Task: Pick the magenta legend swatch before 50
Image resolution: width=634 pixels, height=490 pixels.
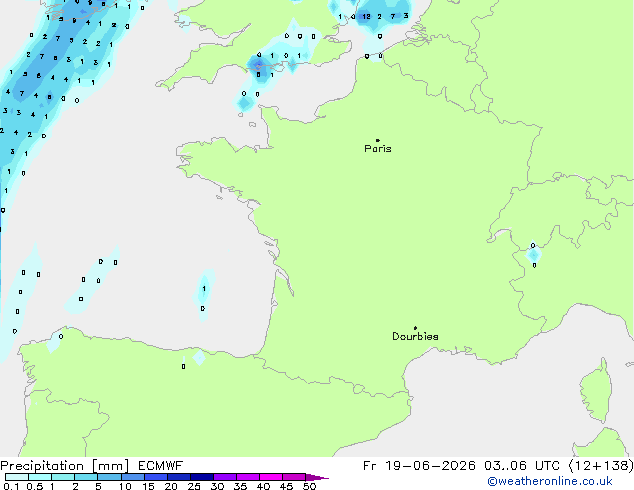Action: point(294,477)
